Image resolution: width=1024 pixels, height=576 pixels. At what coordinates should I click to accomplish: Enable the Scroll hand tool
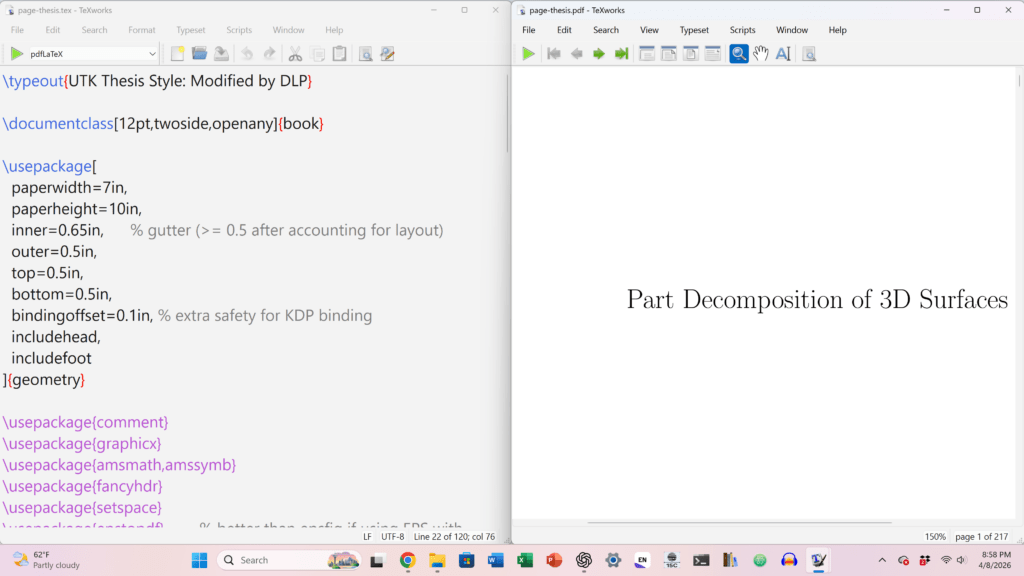(x=761, y=54)
